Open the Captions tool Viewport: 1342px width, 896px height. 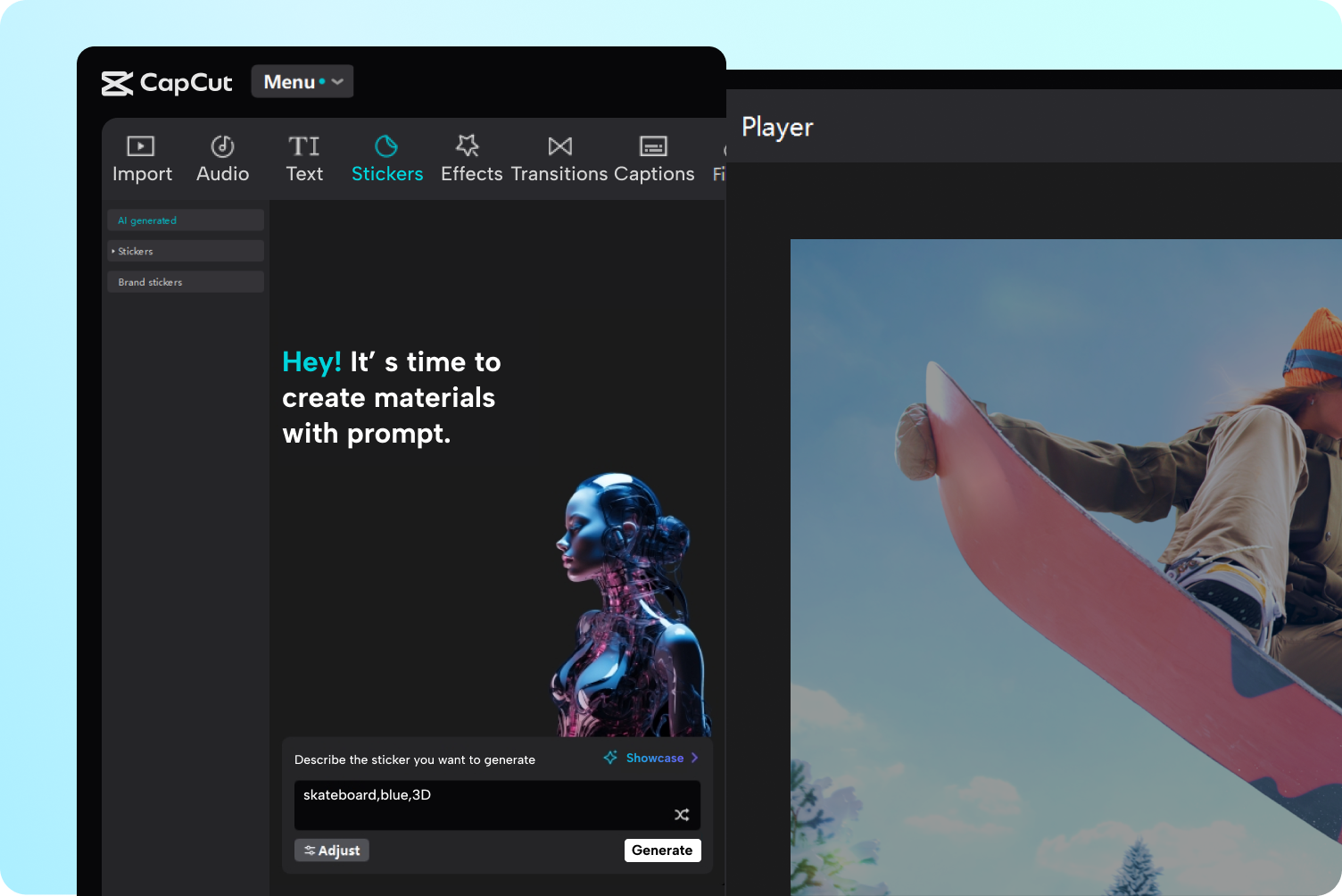[x=653, y=159]
